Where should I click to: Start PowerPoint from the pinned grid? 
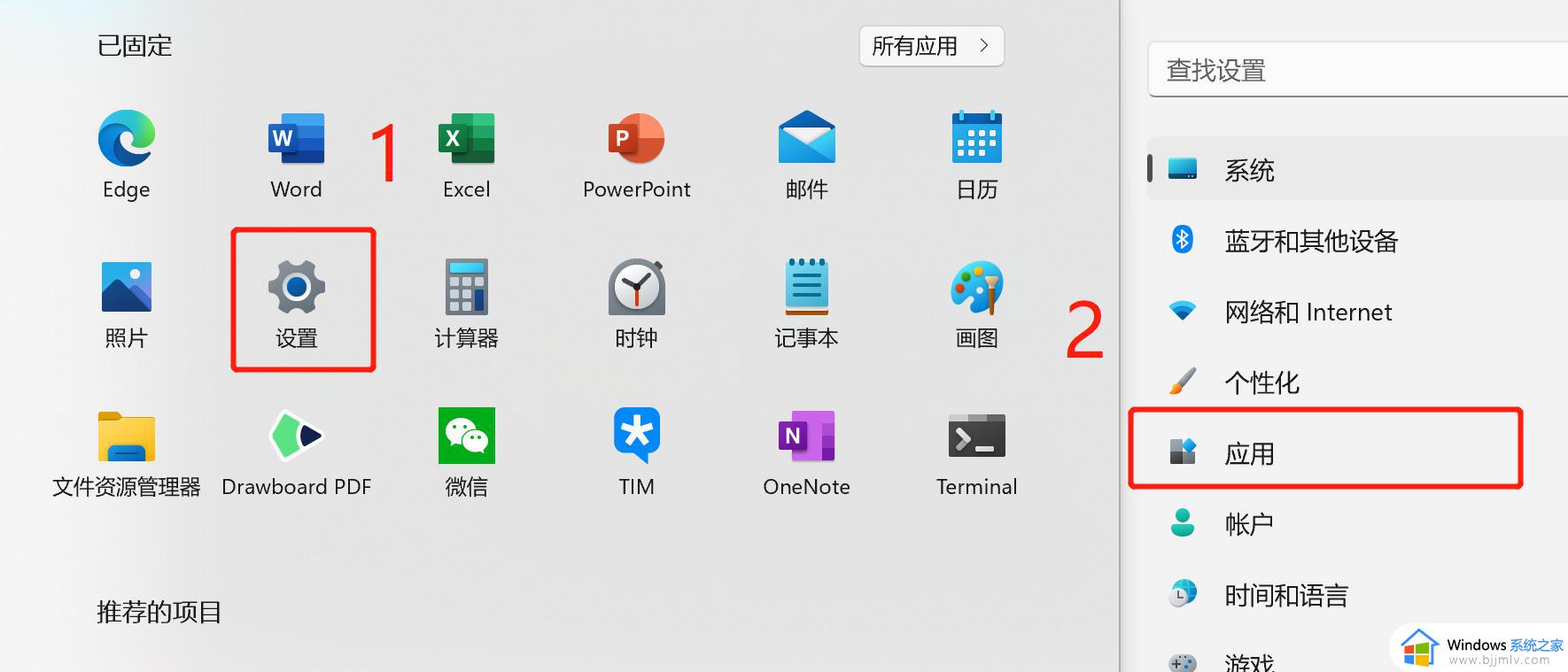[636, 138]
